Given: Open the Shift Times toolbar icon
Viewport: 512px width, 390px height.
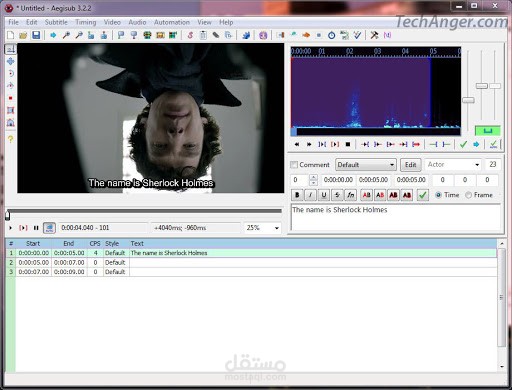Looking at the screenshot, I should click(x=280, y=35).
